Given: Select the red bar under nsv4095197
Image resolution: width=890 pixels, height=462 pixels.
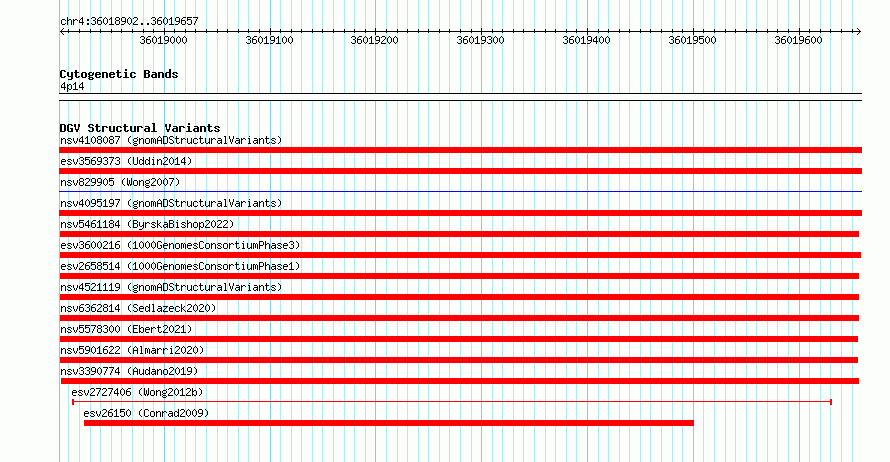Looking at the screenshot, I should 460,213.
